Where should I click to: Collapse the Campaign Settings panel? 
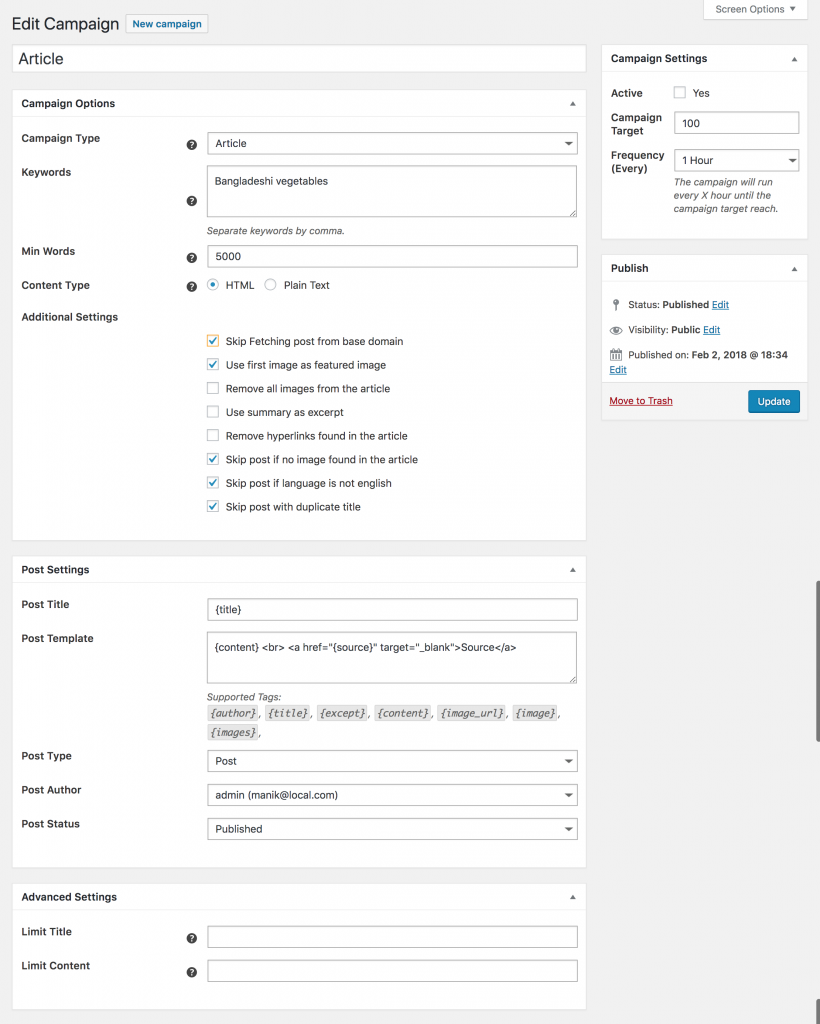[x=795, y=59]
